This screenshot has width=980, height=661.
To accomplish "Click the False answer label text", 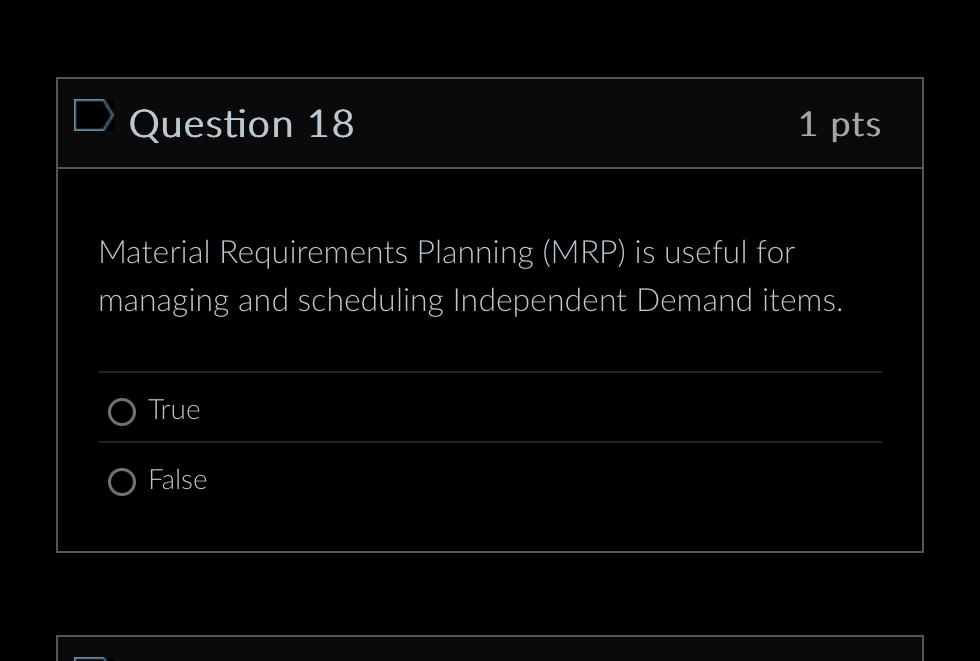I will coord(177,480).
